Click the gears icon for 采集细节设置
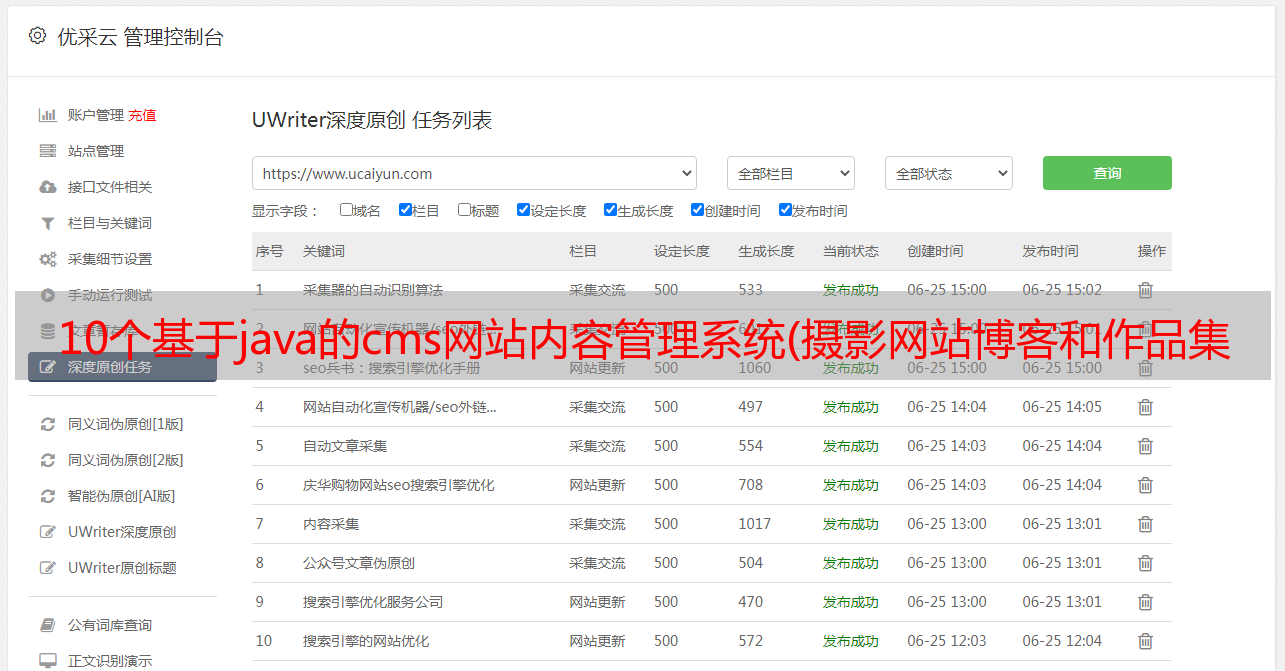1285x671 pixels. point(47,259)
